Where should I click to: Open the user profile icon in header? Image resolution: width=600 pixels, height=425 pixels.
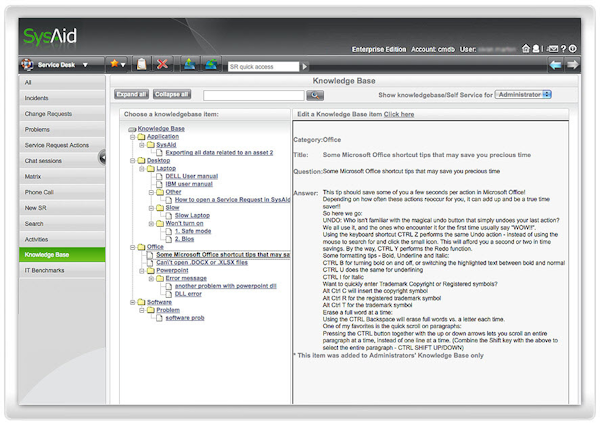pos(536,49)
